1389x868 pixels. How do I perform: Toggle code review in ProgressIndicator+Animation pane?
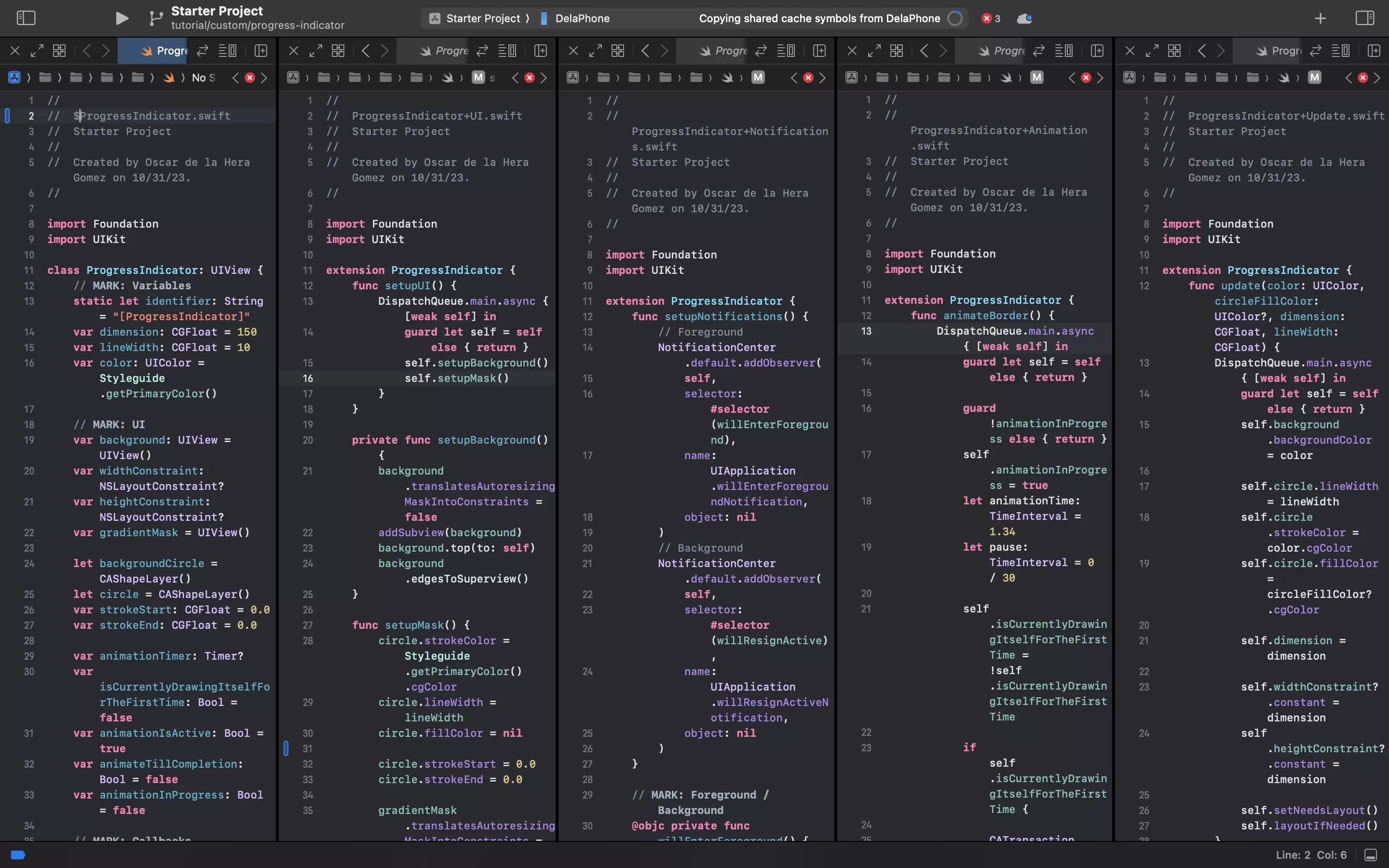click(x=1039, y=51)
